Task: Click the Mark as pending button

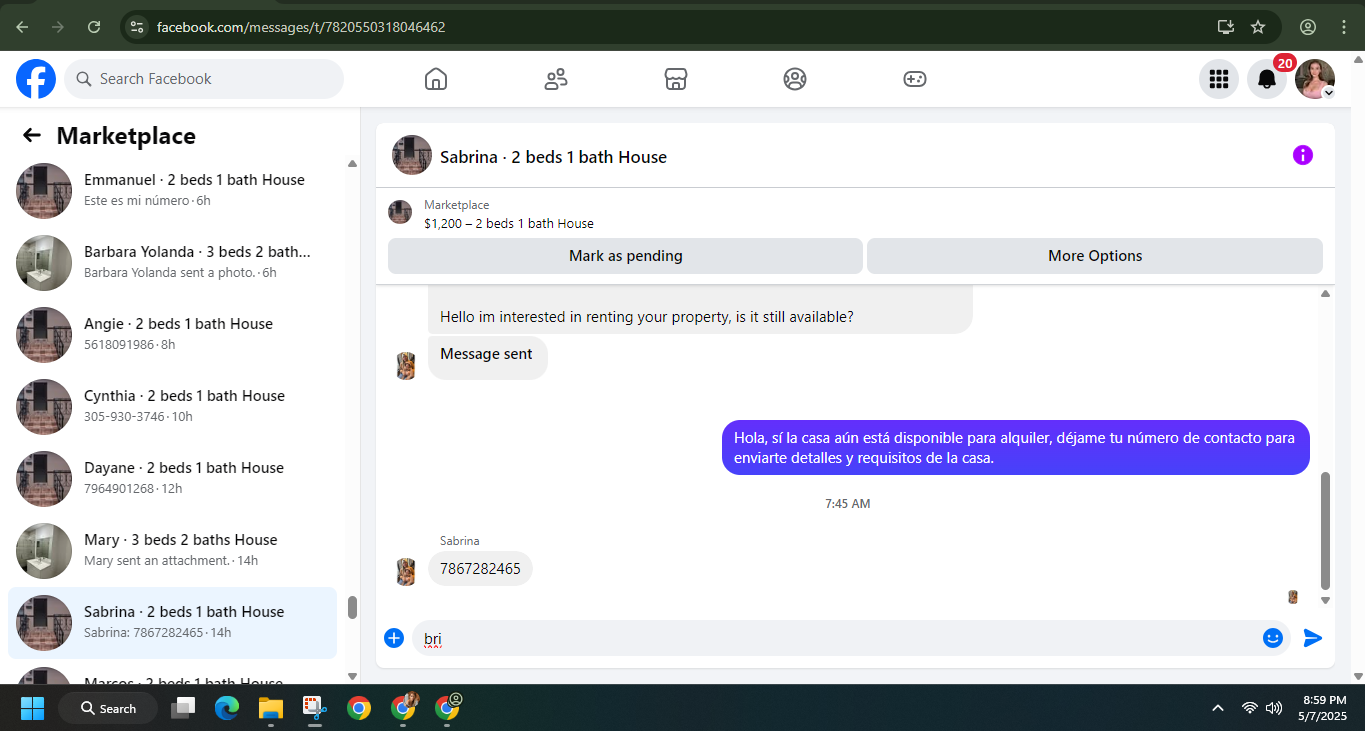Action: 625,256
